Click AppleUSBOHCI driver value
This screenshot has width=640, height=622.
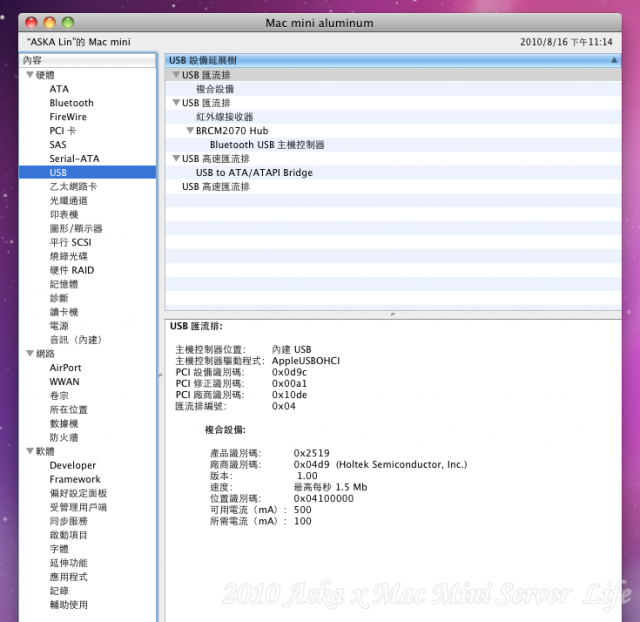(306, 361)
